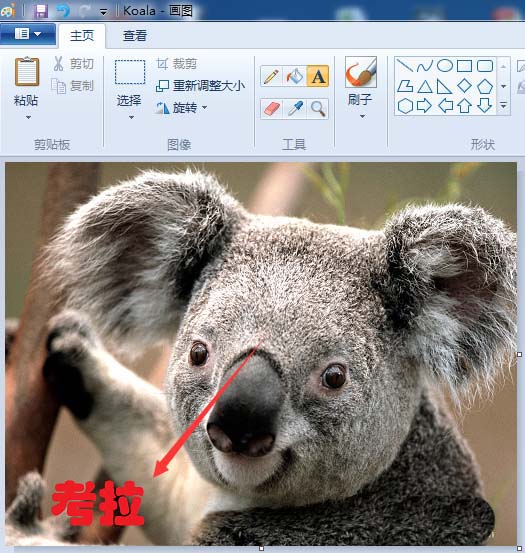Viewport: 525px width, 553px height.
Task: Select the Fill with color bucket tool
Action: pyautogui.click(x=295, y=76)
